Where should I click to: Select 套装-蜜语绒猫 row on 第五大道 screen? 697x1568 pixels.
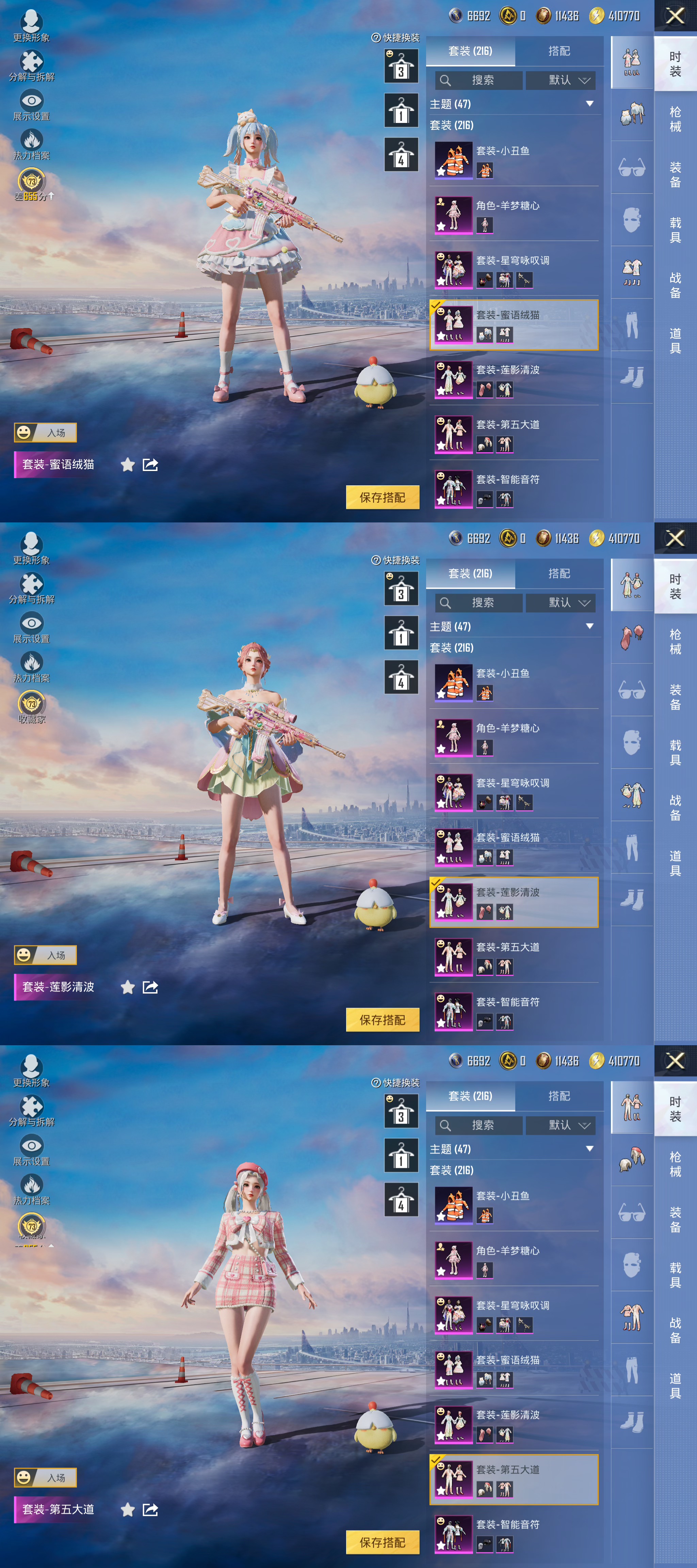coord(514,1369)
